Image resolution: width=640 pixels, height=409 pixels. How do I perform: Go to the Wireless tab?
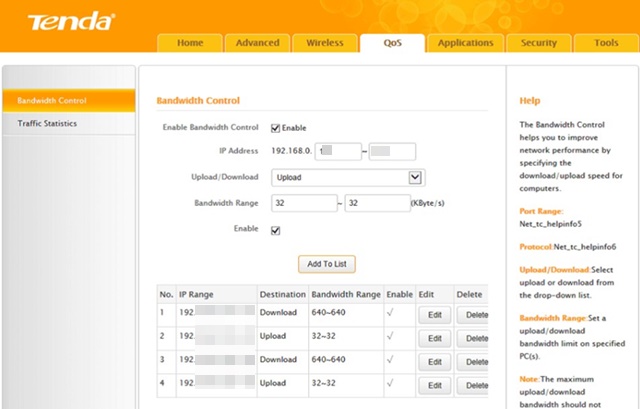coord(324,43)
